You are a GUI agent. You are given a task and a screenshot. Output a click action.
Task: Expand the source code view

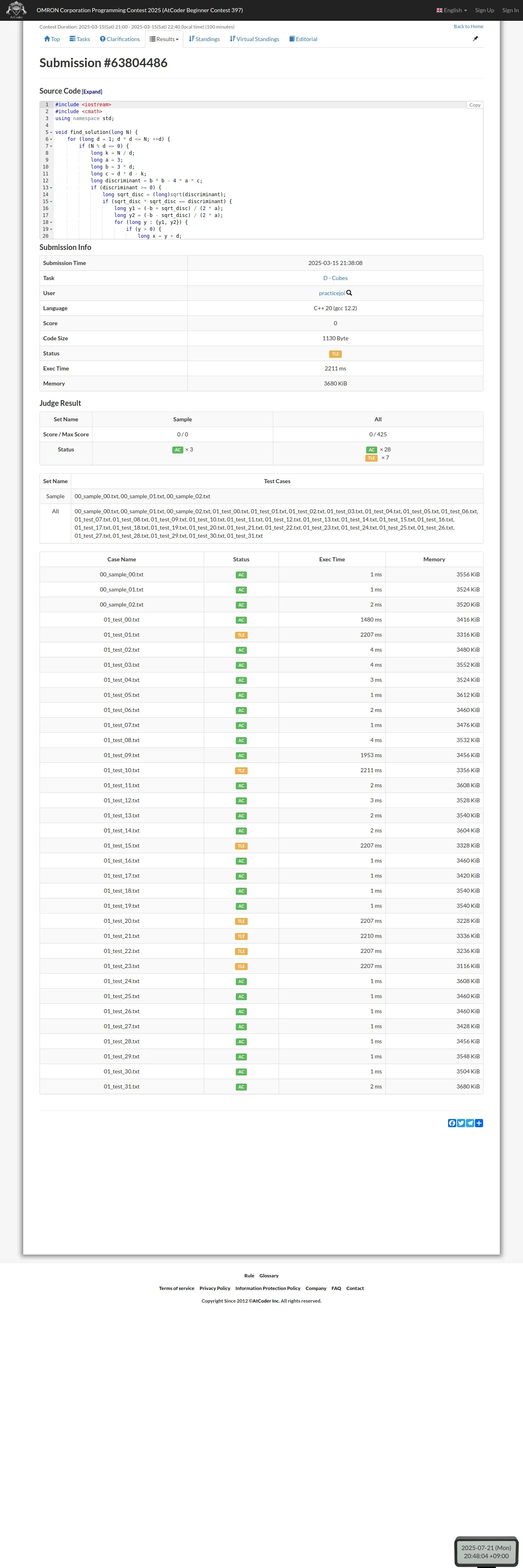(92, 92)
